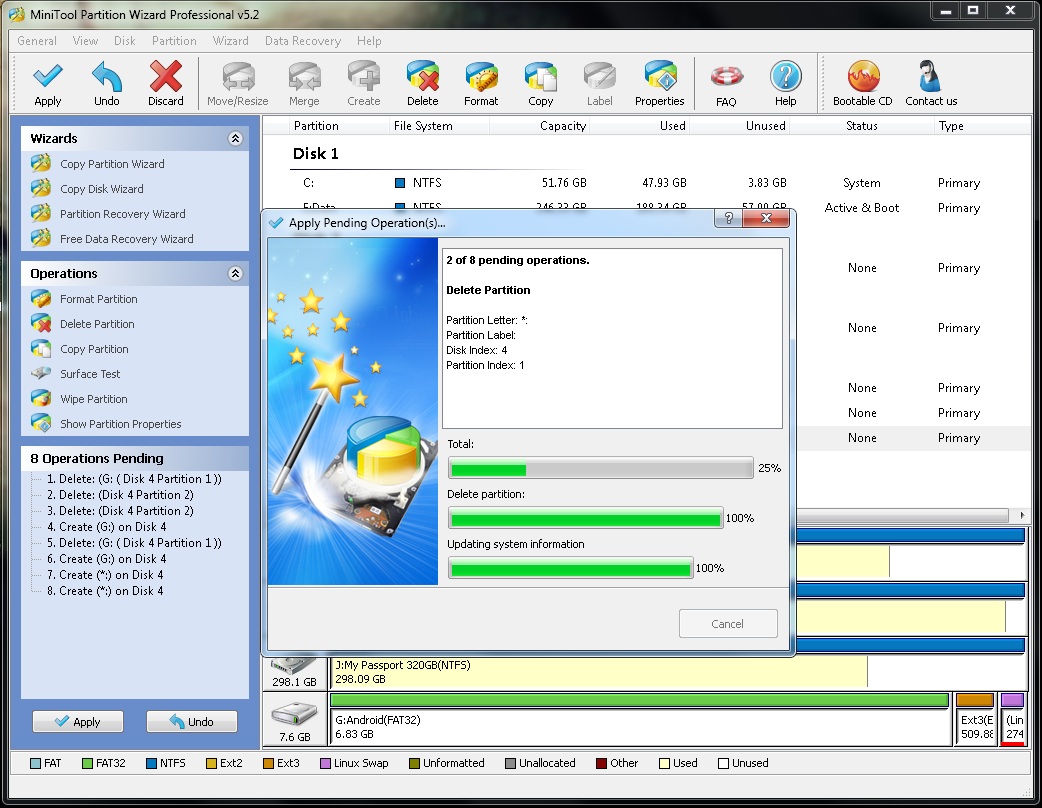Select pending operation 2 Delete Partition 2

tap(120, 494)
